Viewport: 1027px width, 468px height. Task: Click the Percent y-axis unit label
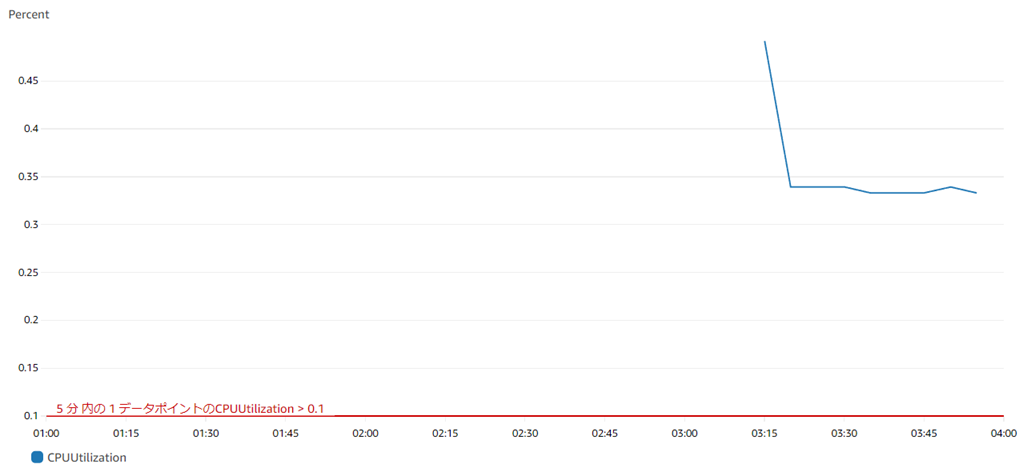click(29, 16)
